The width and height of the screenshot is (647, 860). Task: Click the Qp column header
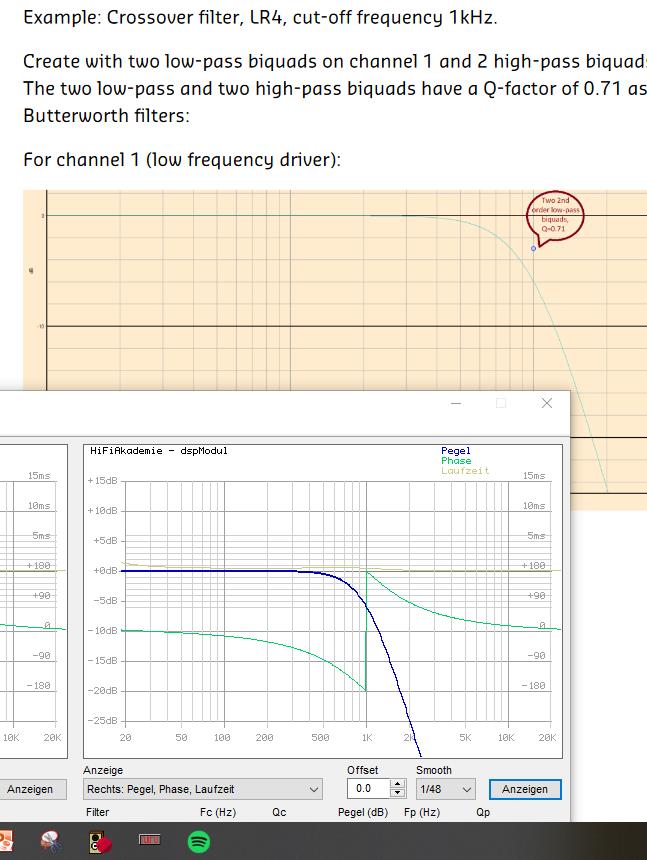(483, 812)
